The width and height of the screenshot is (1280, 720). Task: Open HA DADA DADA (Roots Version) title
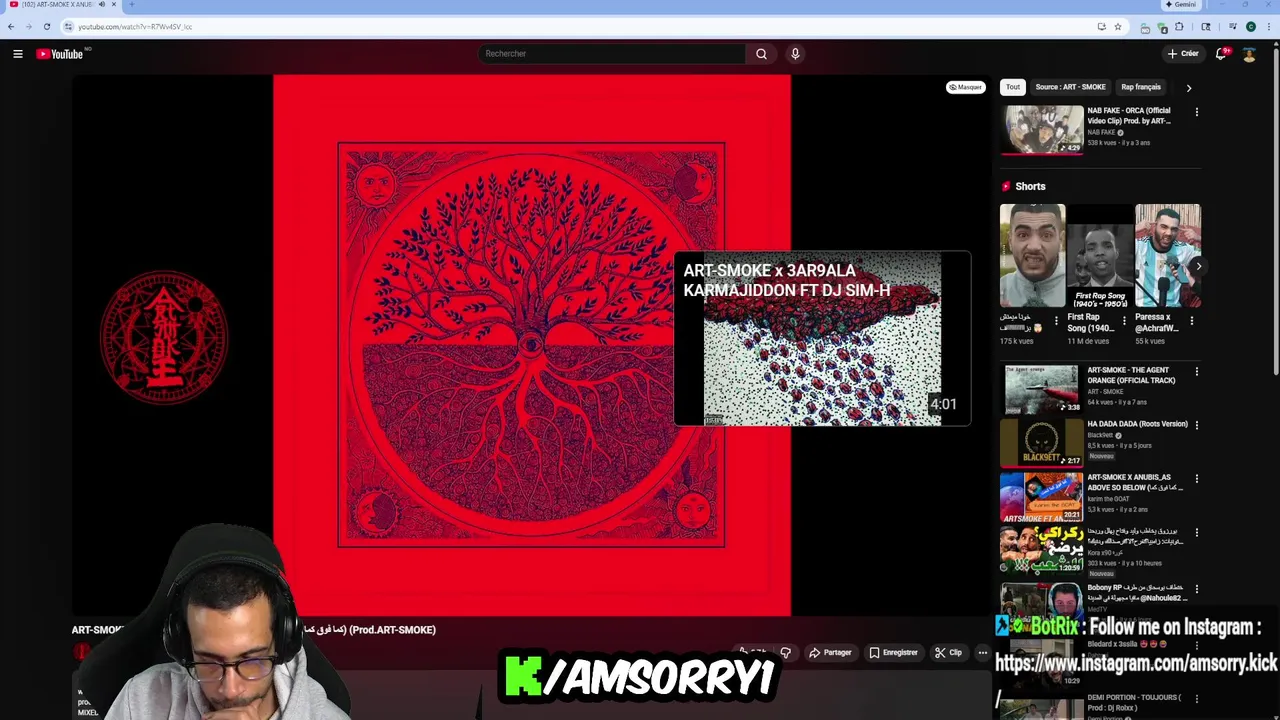(1138, 424)
